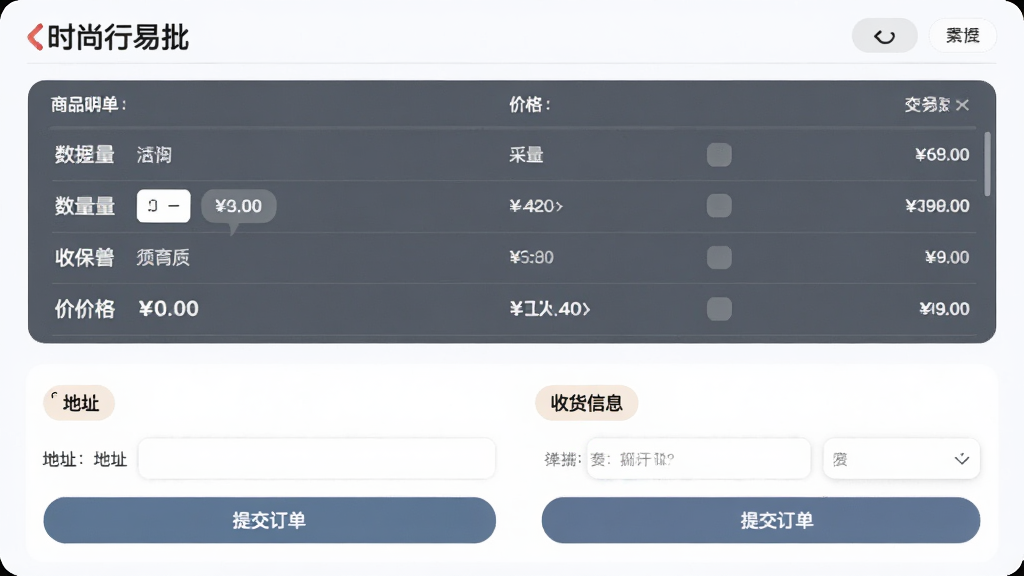Click the top-right white pill button
Viewport: 1024px width, 576px height.
pyautogui.click(x=963, y=35)
